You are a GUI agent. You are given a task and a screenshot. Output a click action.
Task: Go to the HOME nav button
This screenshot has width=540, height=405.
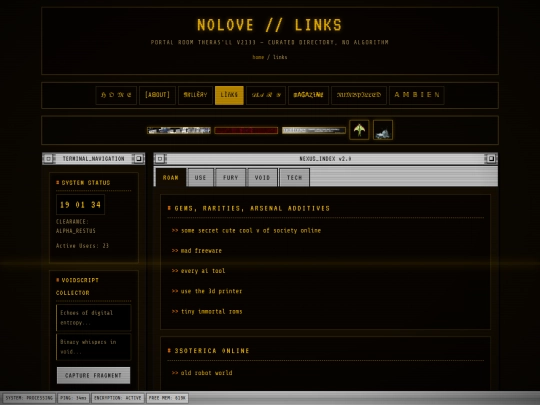pyautogui.click(x=116, y=95)
